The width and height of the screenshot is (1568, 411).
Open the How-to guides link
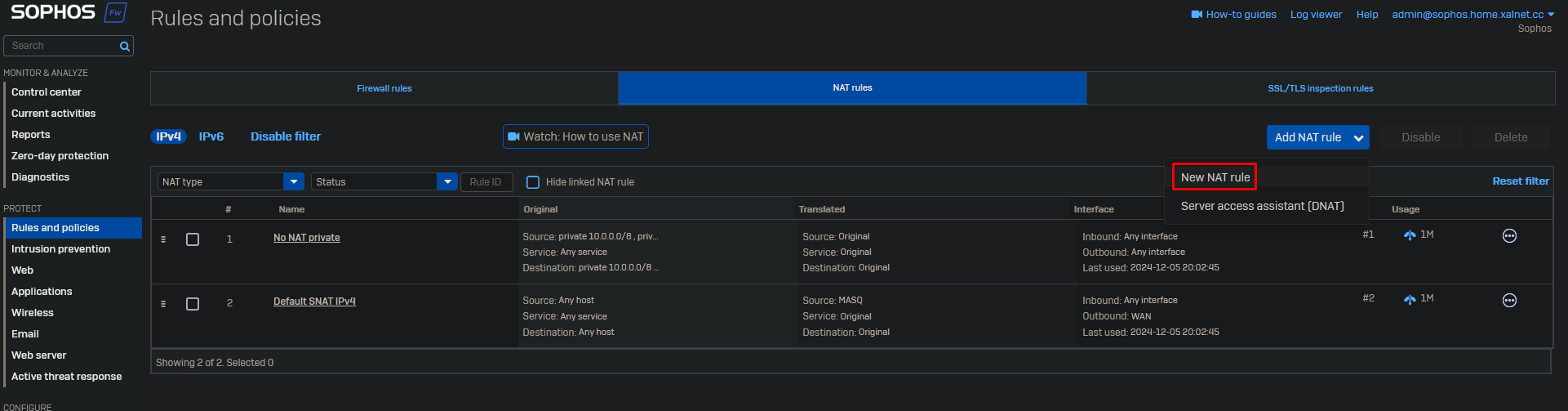click(1233, 15)
